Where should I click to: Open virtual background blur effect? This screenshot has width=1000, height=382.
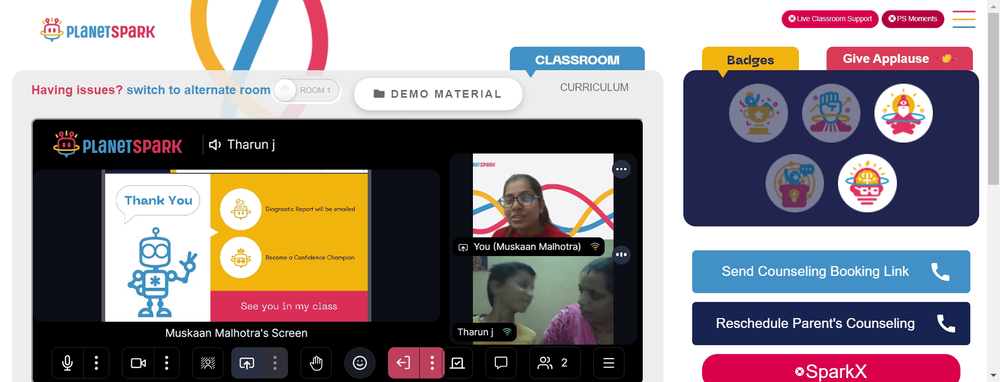[x=207, y=363]
